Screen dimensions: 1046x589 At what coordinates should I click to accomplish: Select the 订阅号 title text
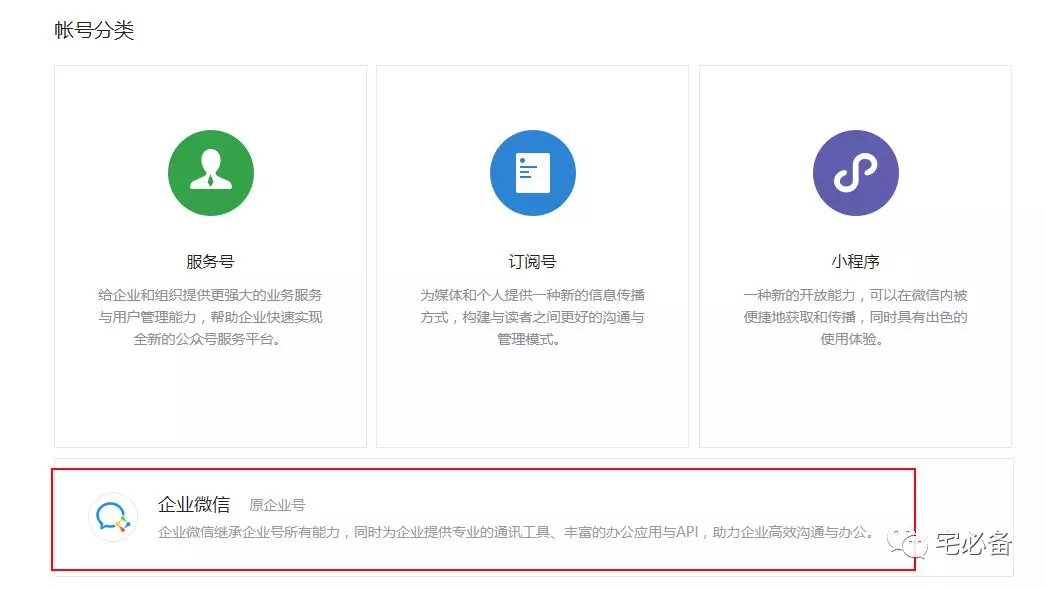pos(532,261)
